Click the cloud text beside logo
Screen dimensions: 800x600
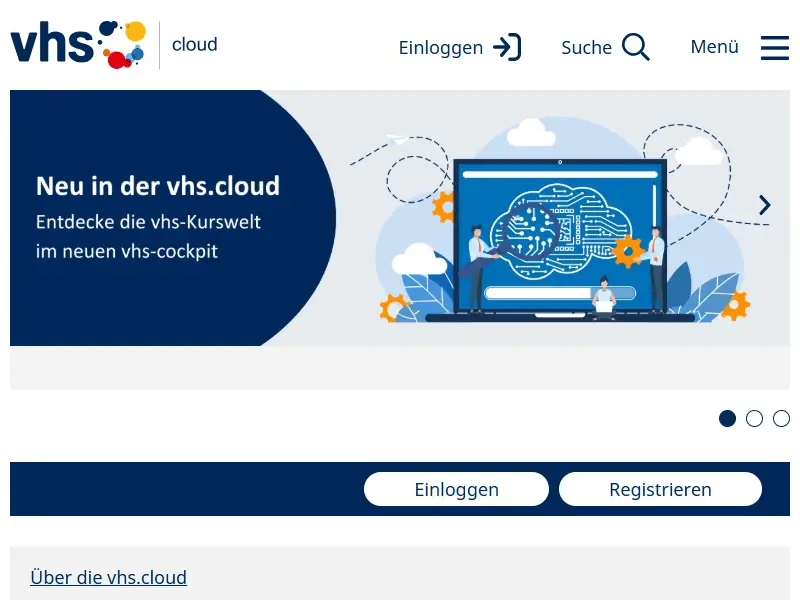pos(194,44)
